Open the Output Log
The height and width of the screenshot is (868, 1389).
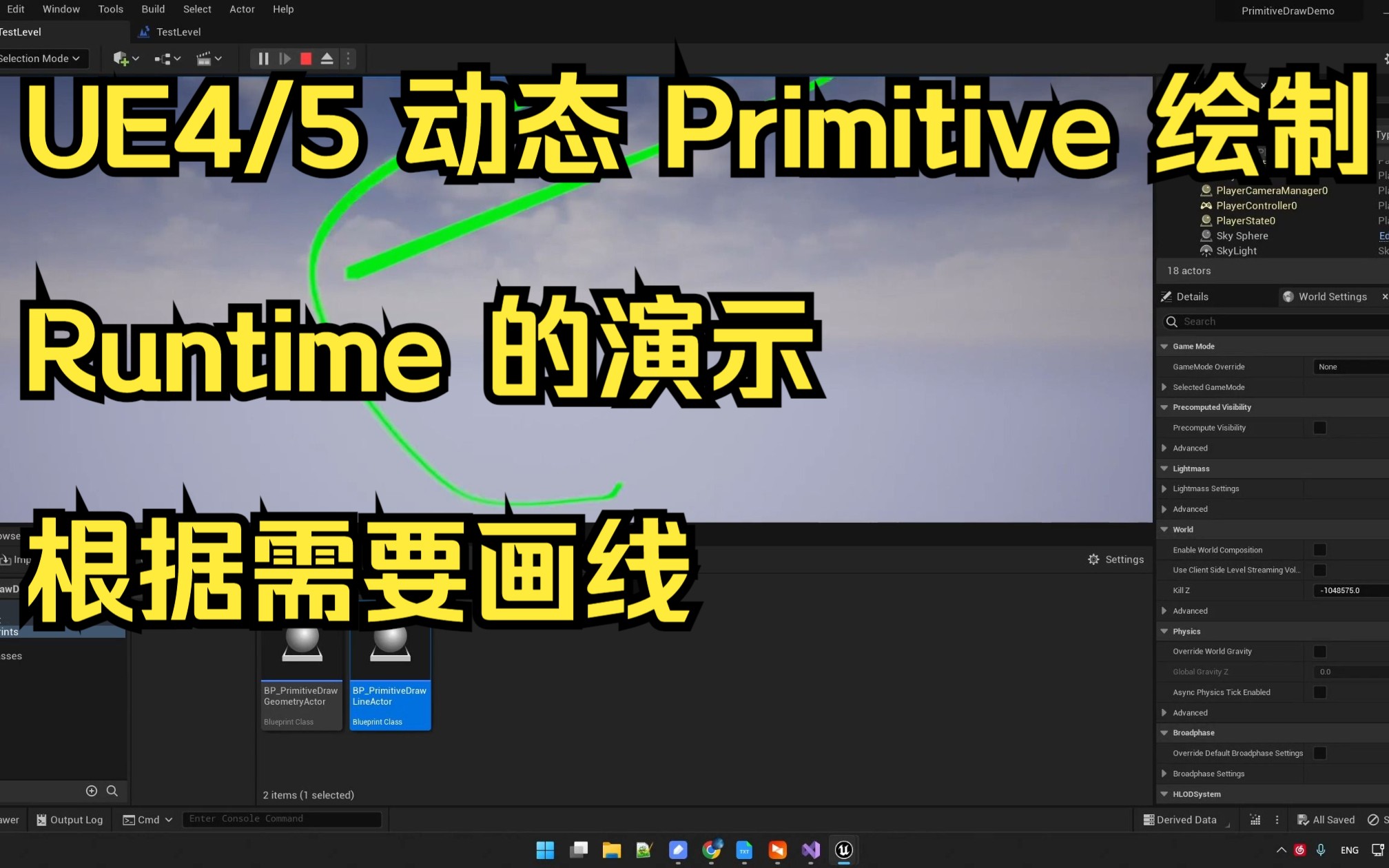[x=69, y=820]
